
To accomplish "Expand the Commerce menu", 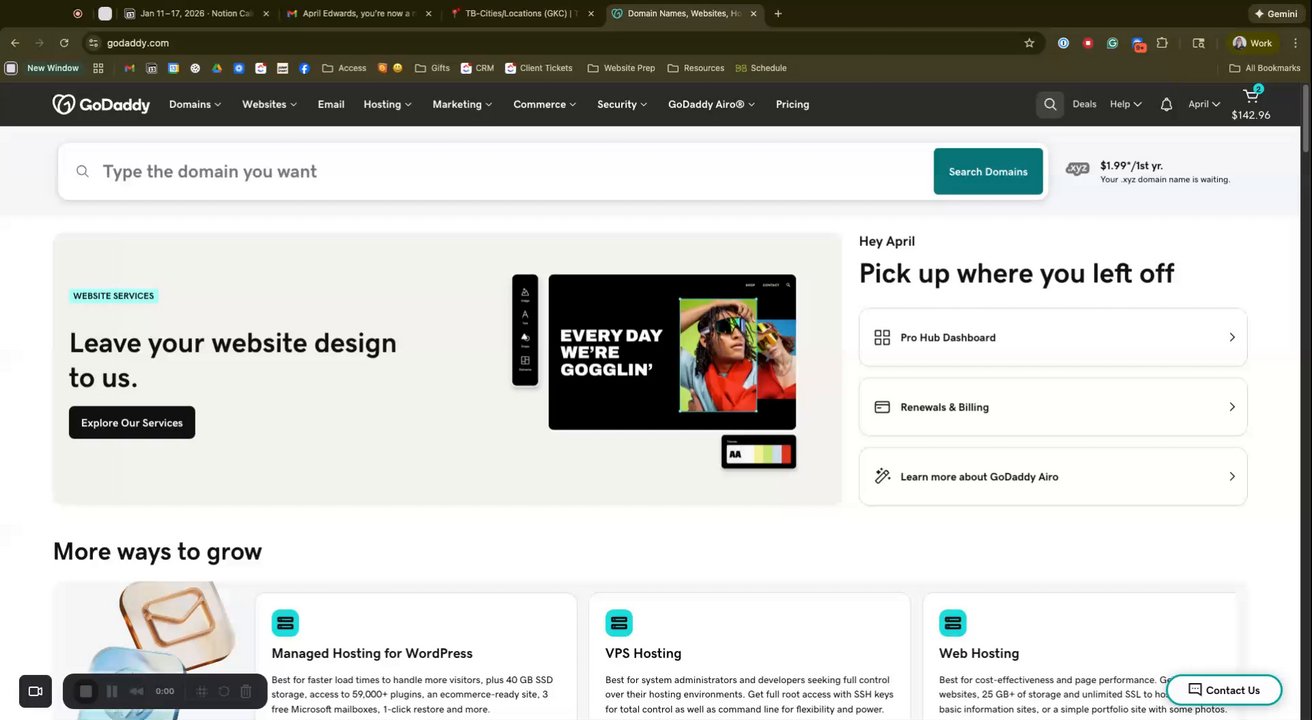I will click(x=545, y=104).
